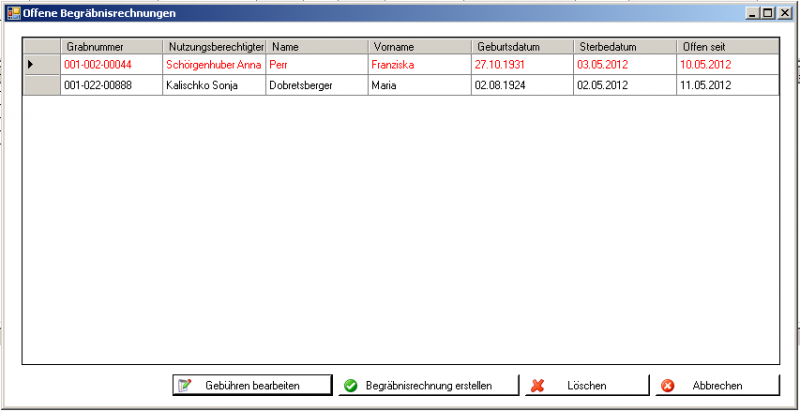Viewport: 800px width, 411px height.
Task: Click the window's title bar application icon
Action: pos(14,14)
